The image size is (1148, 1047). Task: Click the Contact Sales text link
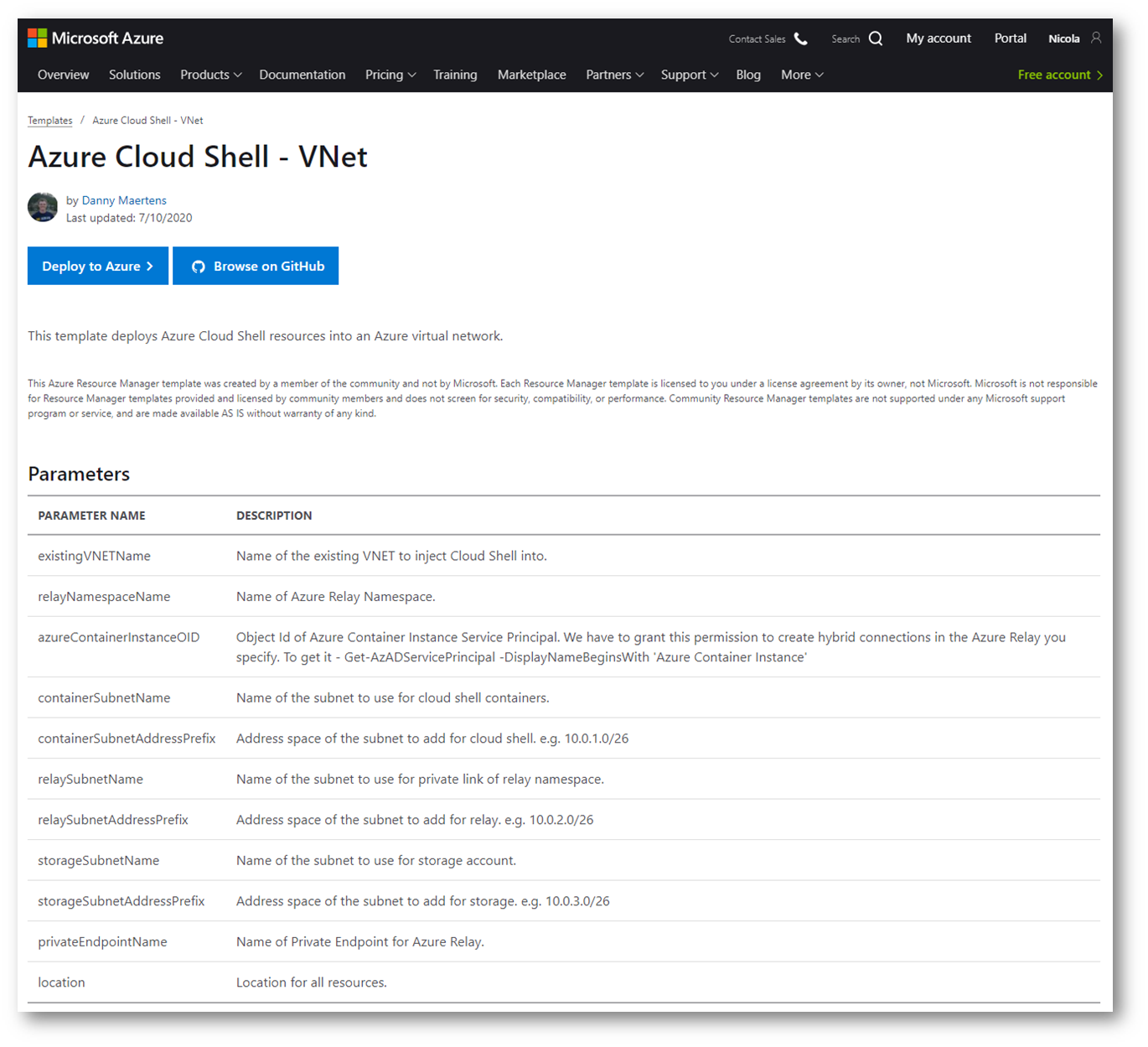click(x=758, y=39)
